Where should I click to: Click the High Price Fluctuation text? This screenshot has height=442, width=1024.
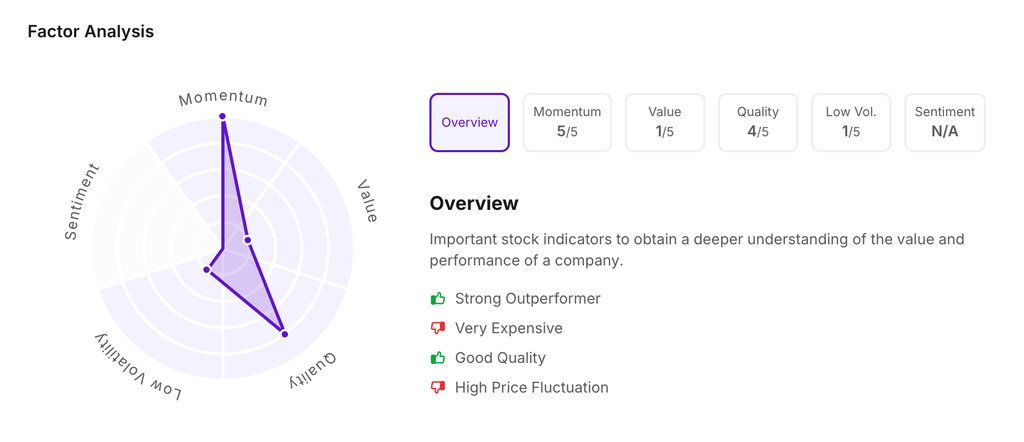(531, 387)
